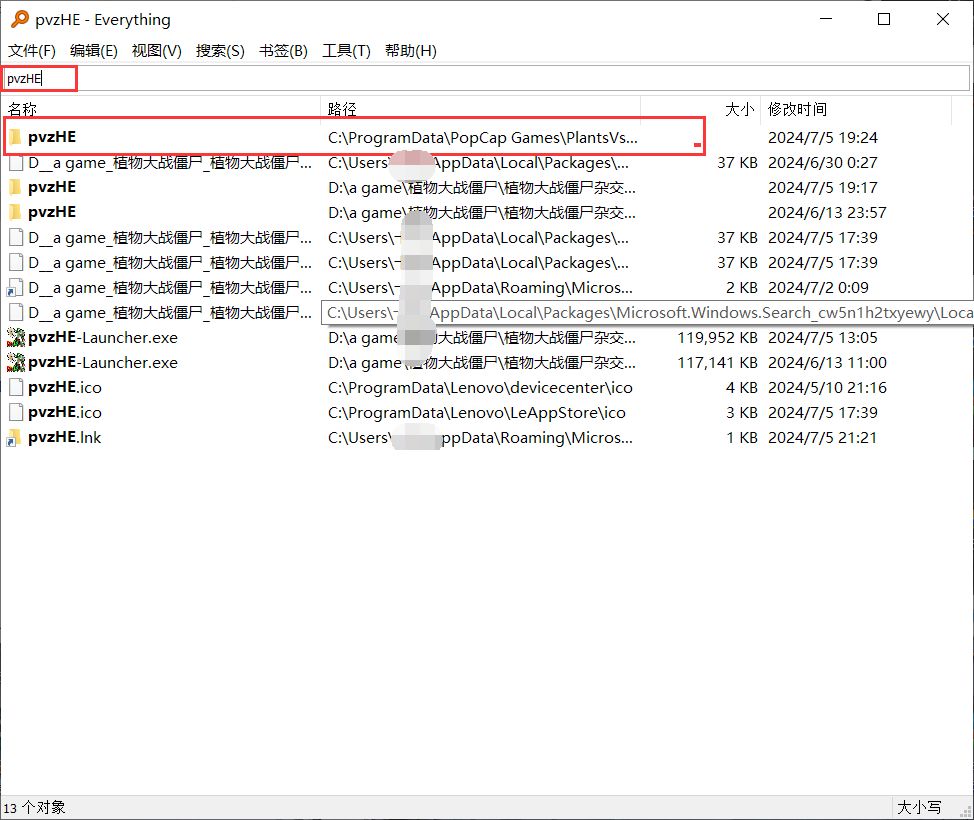The height and width of the screenshot is (820, 974).
Task: Select D__a game file name dated 2024/6/30 0:27
Action: tap(170, 163)
